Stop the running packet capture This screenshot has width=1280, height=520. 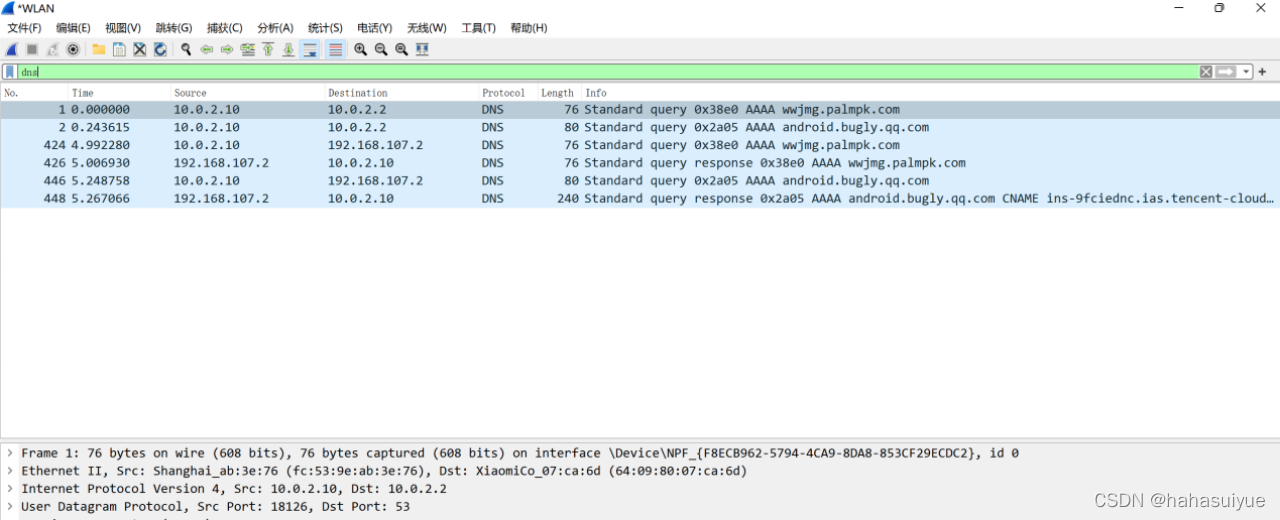tap(32, 49)
